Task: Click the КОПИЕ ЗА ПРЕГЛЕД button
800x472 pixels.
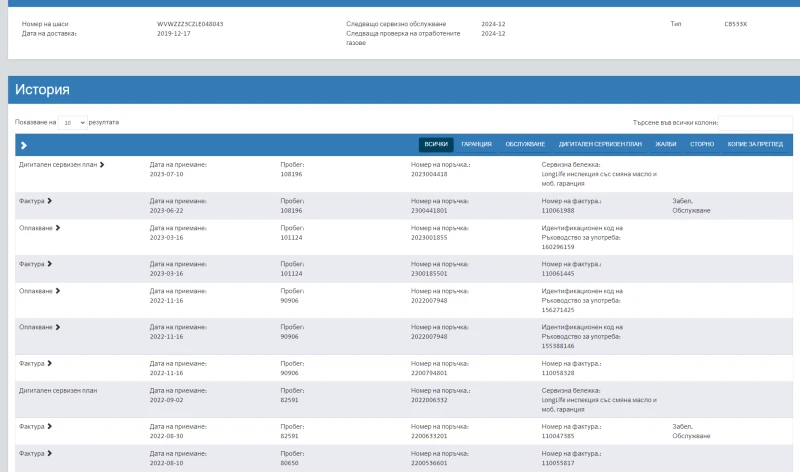Action: click(754, 145)
